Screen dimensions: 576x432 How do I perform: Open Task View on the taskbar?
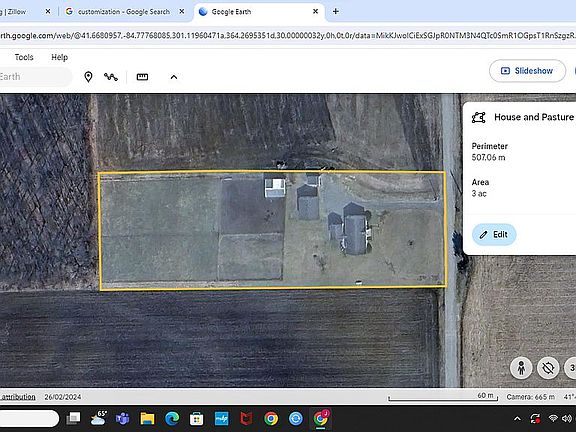(73, 418)
